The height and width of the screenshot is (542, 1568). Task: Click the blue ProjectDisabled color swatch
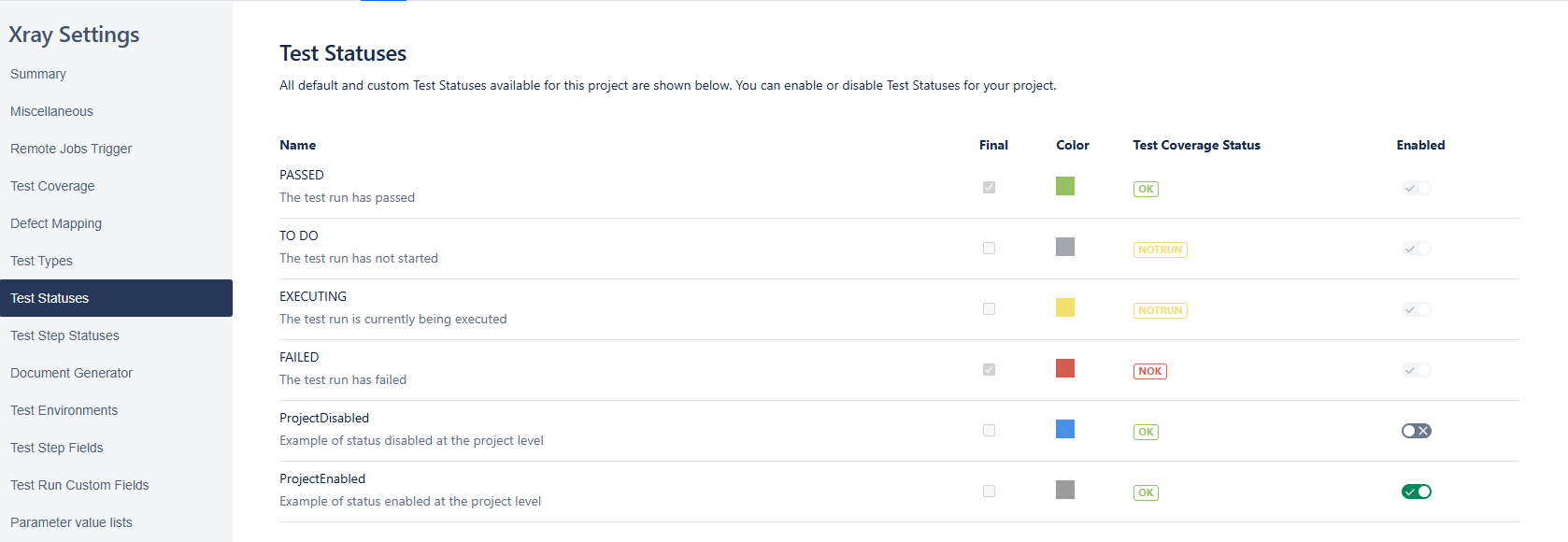coord(1065,429)
